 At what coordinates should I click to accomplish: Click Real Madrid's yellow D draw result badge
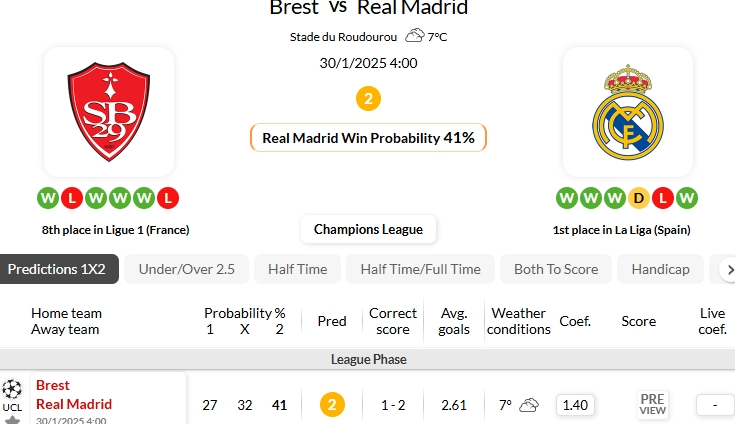pyautogui.click(x=639, y=198)
